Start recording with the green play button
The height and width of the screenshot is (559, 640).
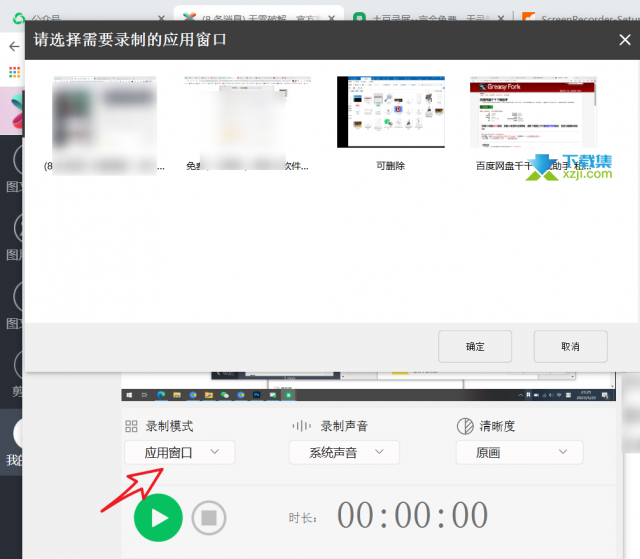(158, 517)
